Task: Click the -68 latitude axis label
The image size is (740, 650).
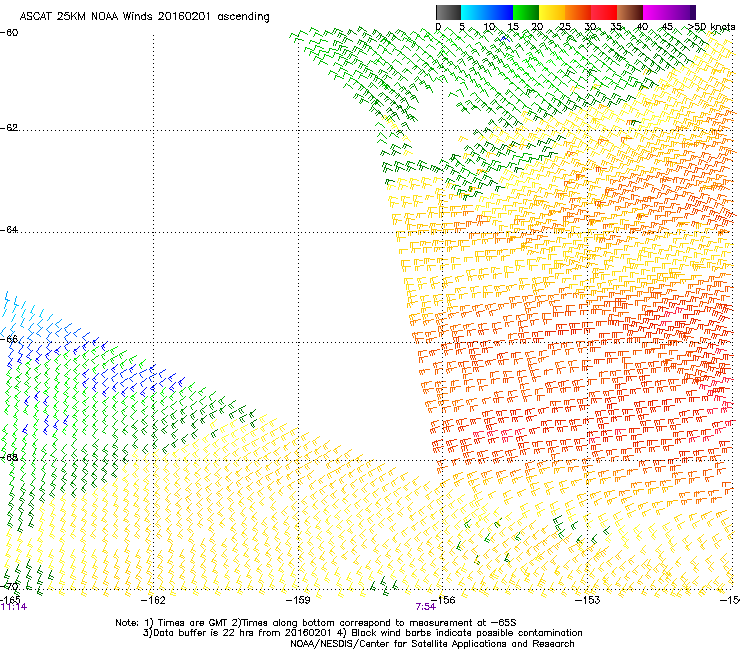Action: point(9,457)
